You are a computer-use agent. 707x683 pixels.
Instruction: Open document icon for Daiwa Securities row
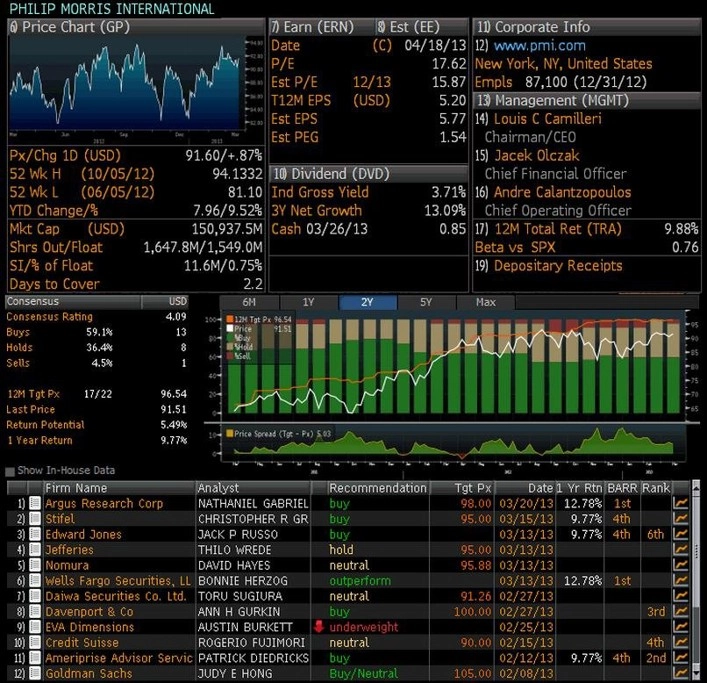tap(35, 596)
